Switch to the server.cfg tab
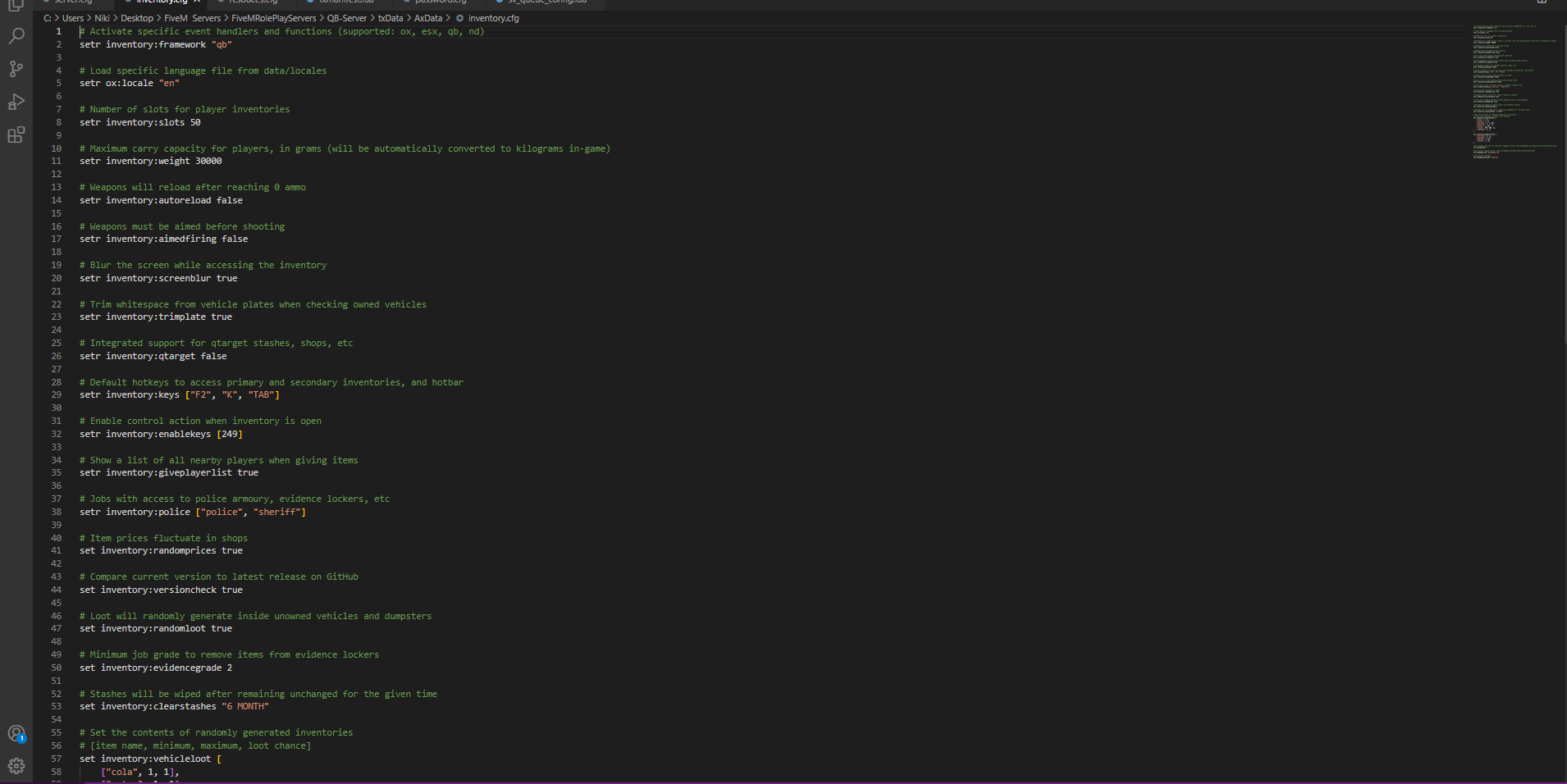Screen dimensions: 1567x784 [72, 2]
